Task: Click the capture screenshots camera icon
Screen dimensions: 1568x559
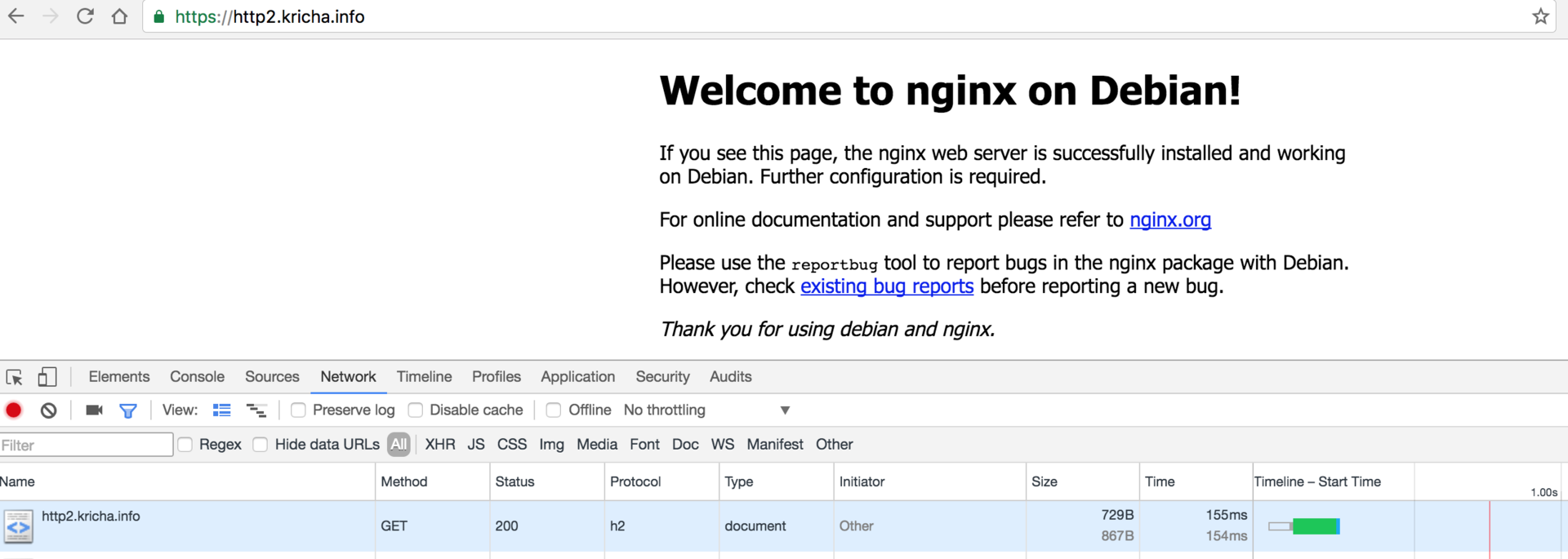Action: tap(94, 410)
